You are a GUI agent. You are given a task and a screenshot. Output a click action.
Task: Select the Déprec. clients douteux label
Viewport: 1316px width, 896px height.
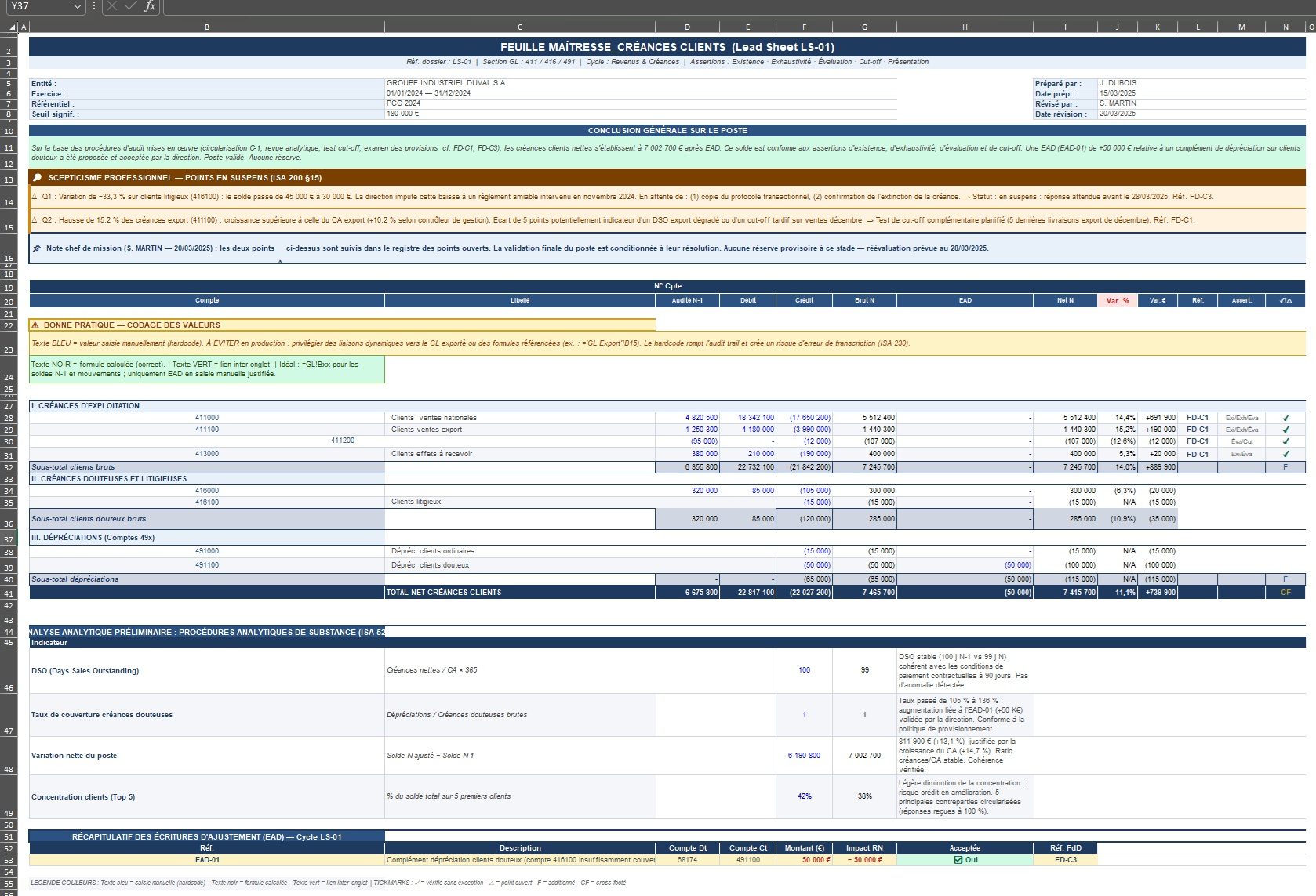pos(431,565)
